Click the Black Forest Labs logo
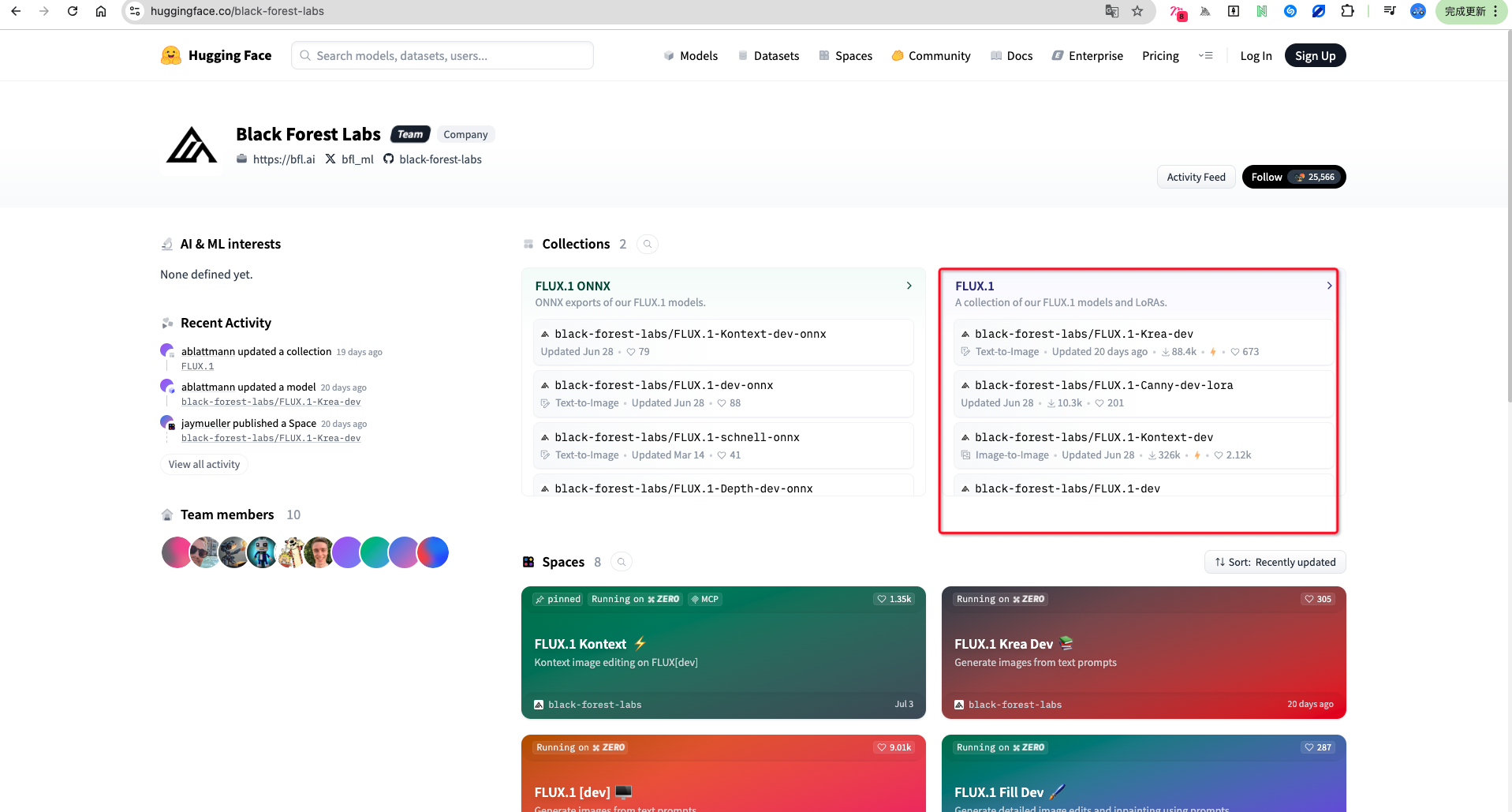Image resolution: width=1512 pixels, height=812 pixels. [192, 145]
